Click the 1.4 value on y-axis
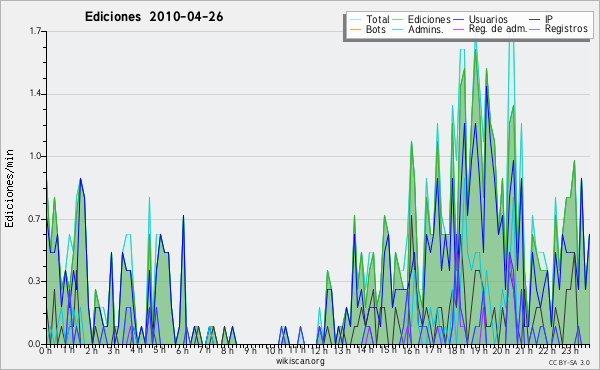 click(35, 94)
